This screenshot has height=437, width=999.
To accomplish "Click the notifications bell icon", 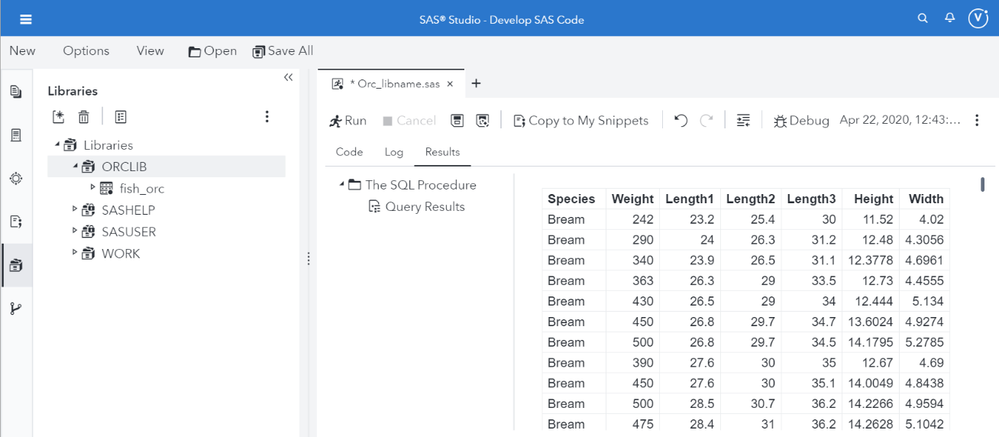I will click(950, 19).
